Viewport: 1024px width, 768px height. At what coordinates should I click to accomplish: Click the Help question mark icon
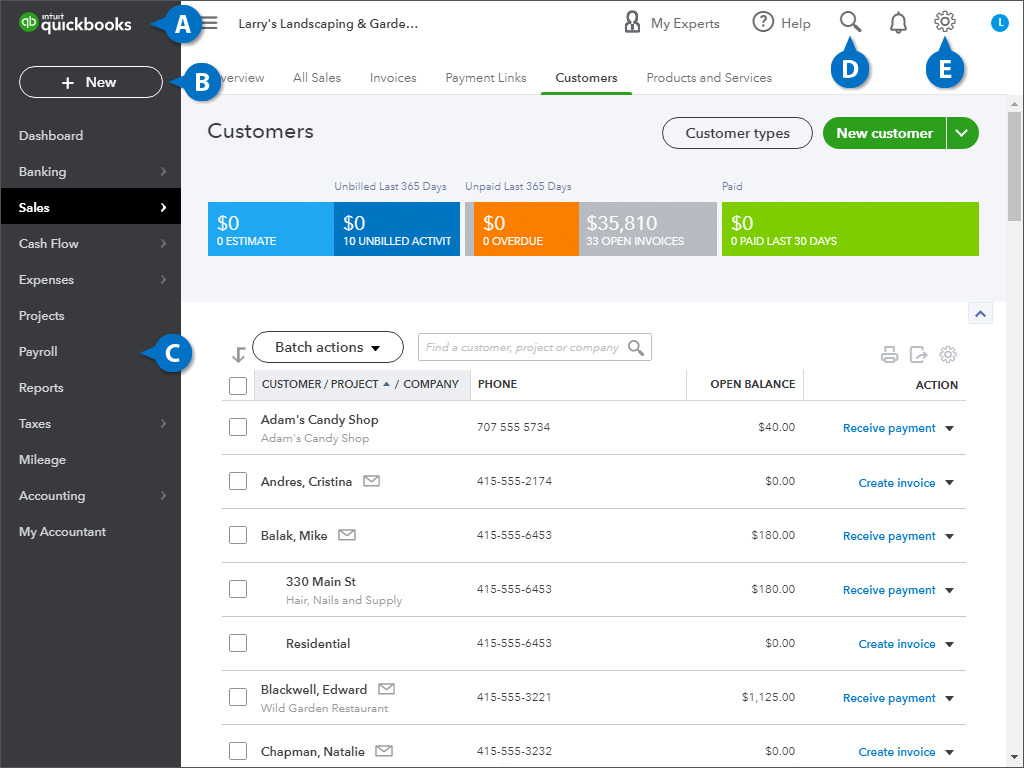point(764,22)
